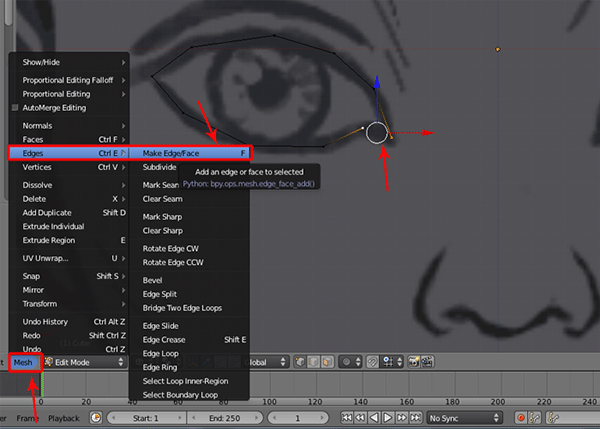Choose Select Boundary Loop entry
Image resolution: width=600 pixels, height=429 pixels.
coord(190,395)
